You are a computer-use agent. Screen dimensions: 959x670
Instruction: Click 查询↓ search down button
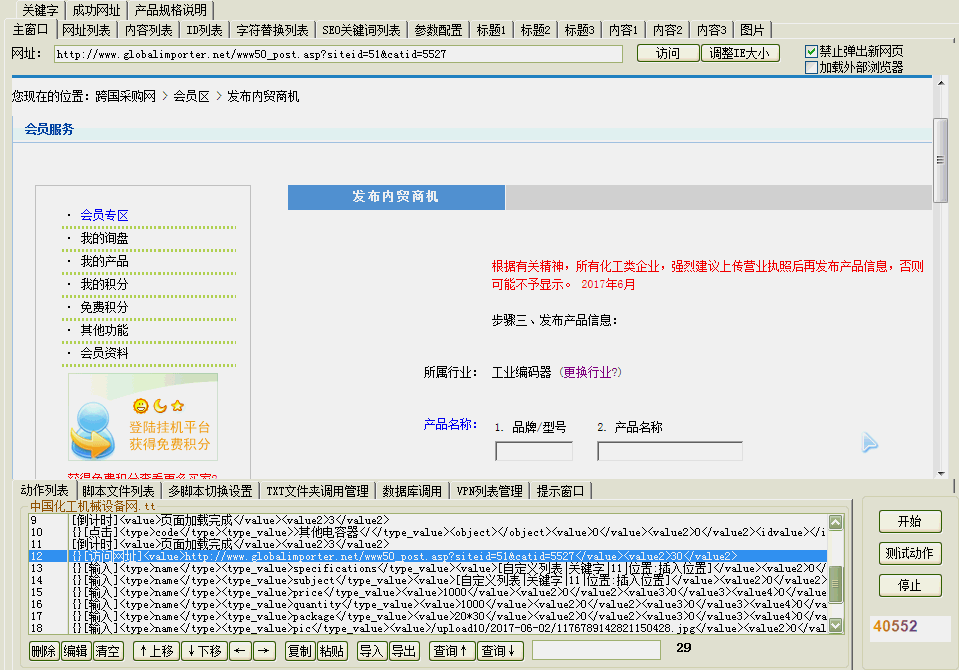click(x=500, y=651)
